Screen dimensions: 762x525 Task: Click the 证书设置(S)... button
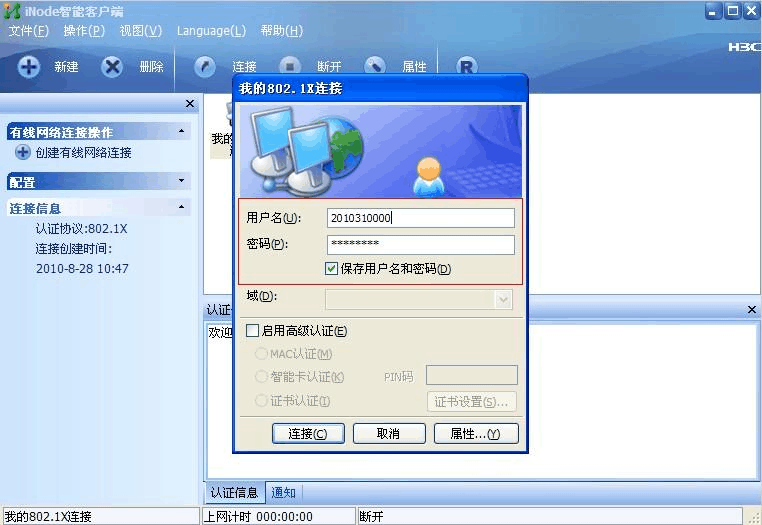(471, 402)
